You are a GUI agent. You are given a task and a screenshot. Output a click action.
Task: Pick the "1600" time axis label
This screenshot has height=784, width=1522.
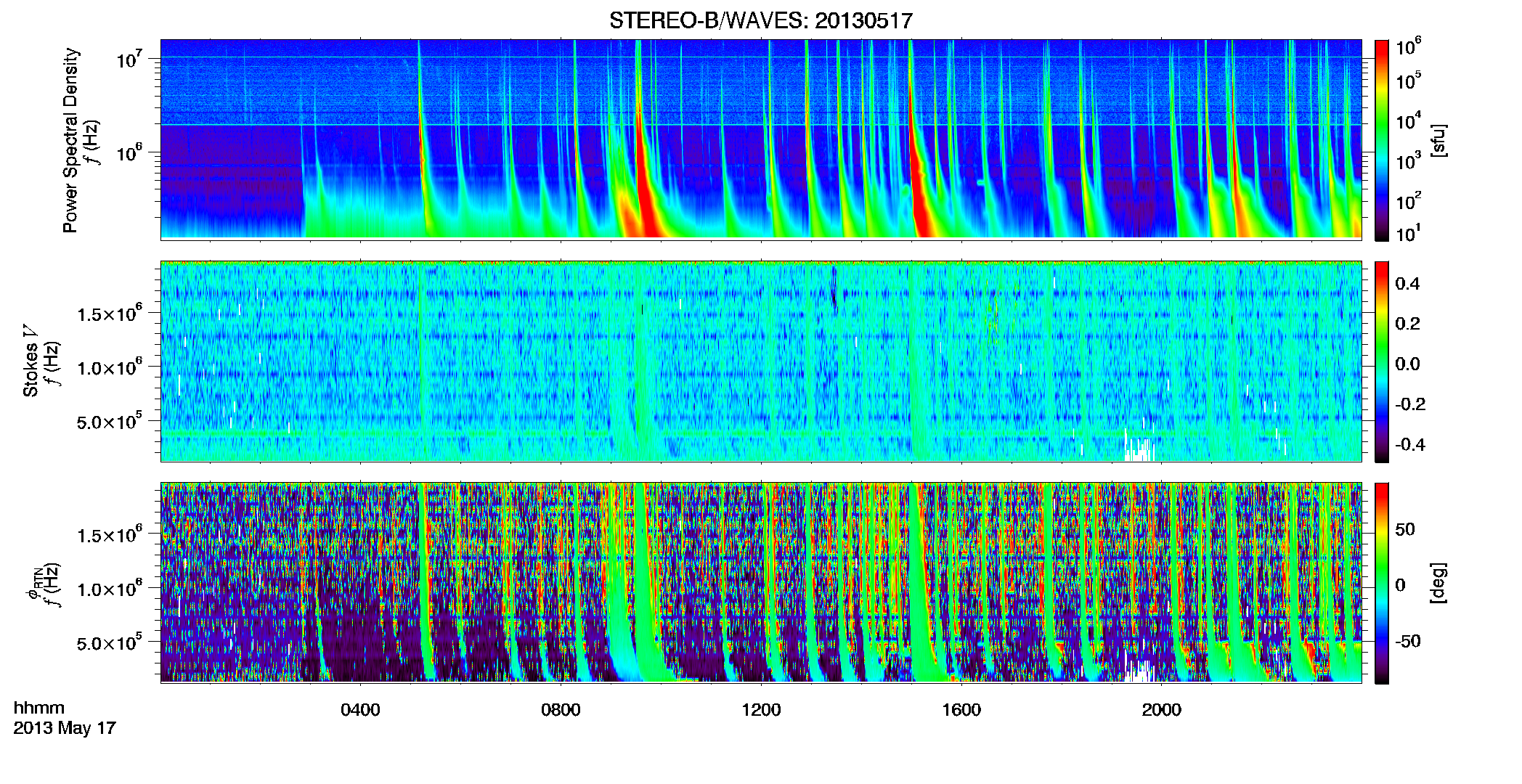point(961,710)
